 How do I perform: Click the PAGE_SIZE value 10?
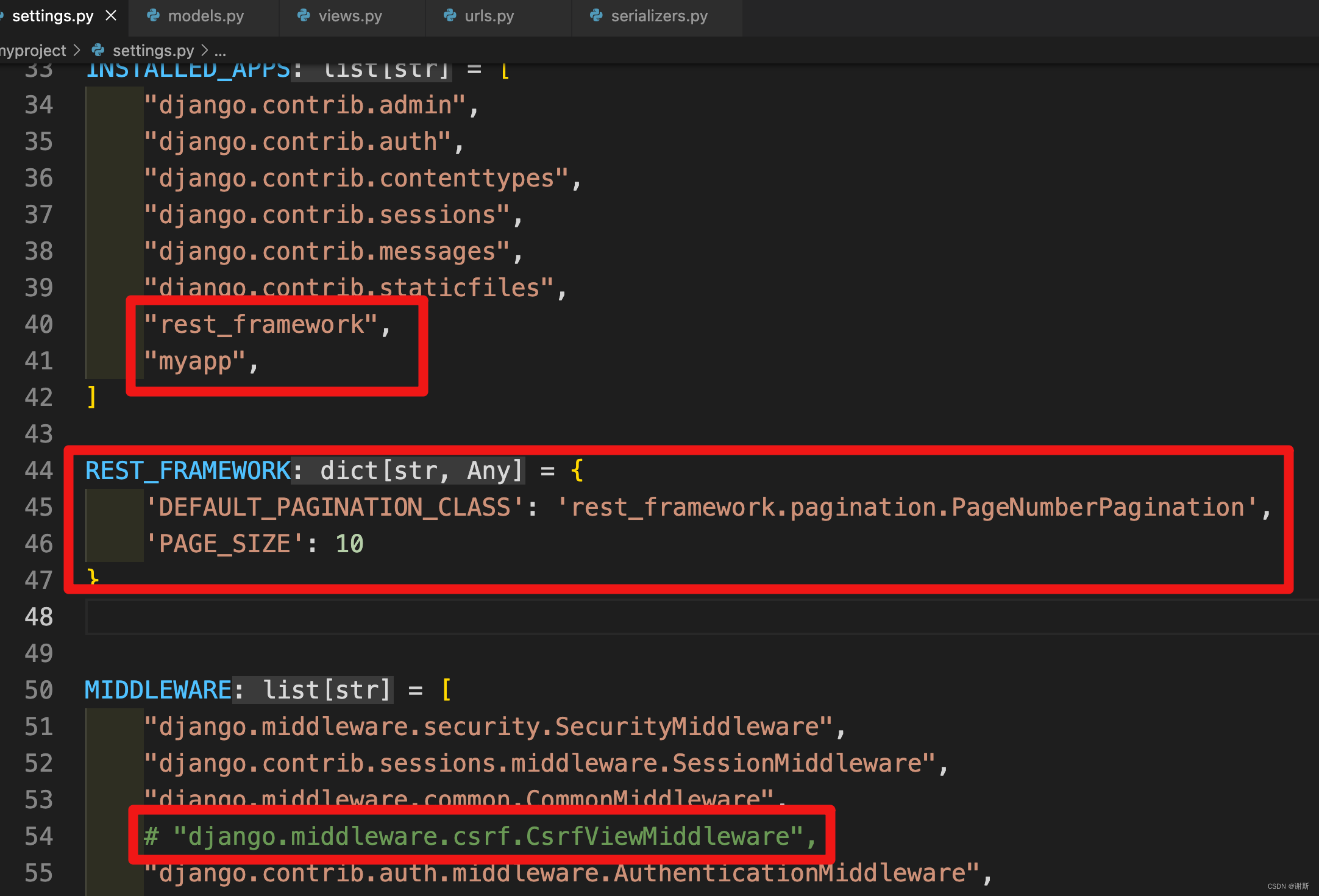[349, 544]
